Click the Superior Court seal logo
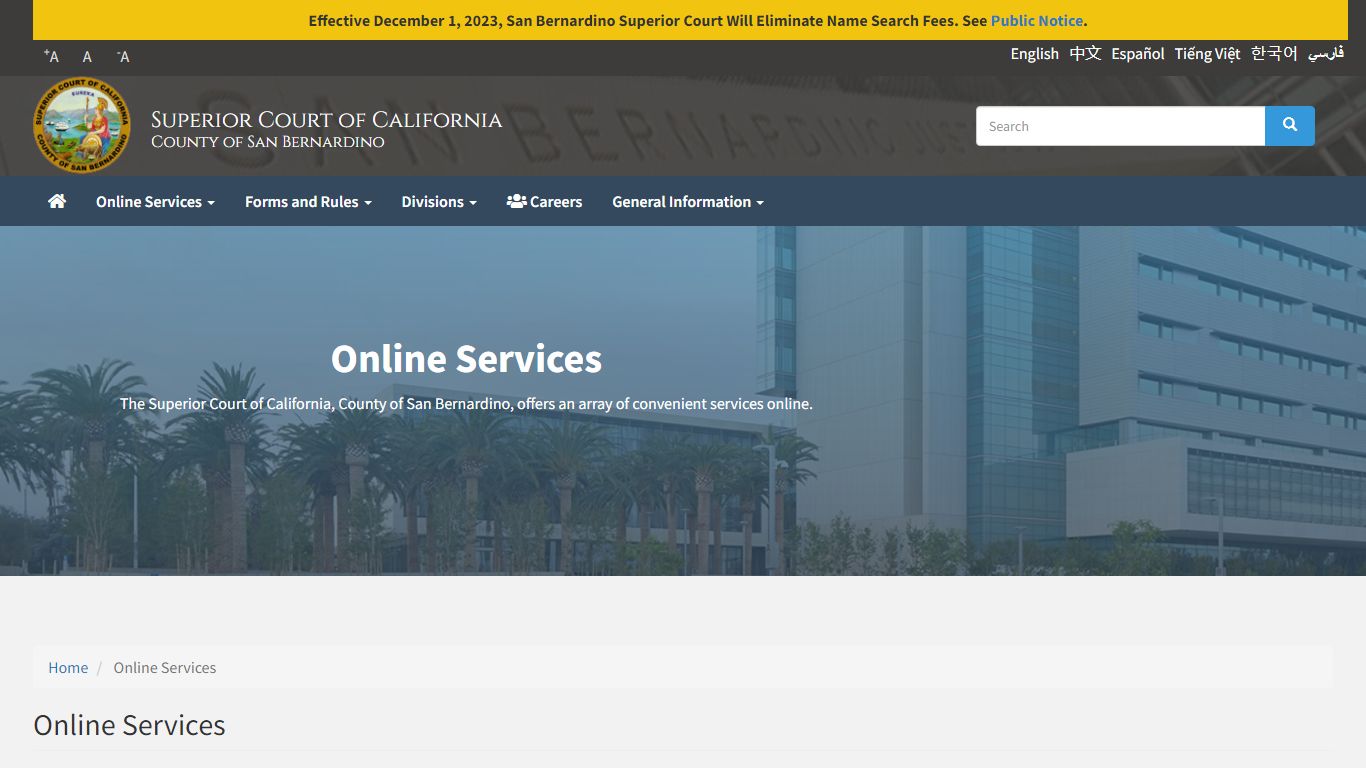1366x768 pixels. point(81,126)
